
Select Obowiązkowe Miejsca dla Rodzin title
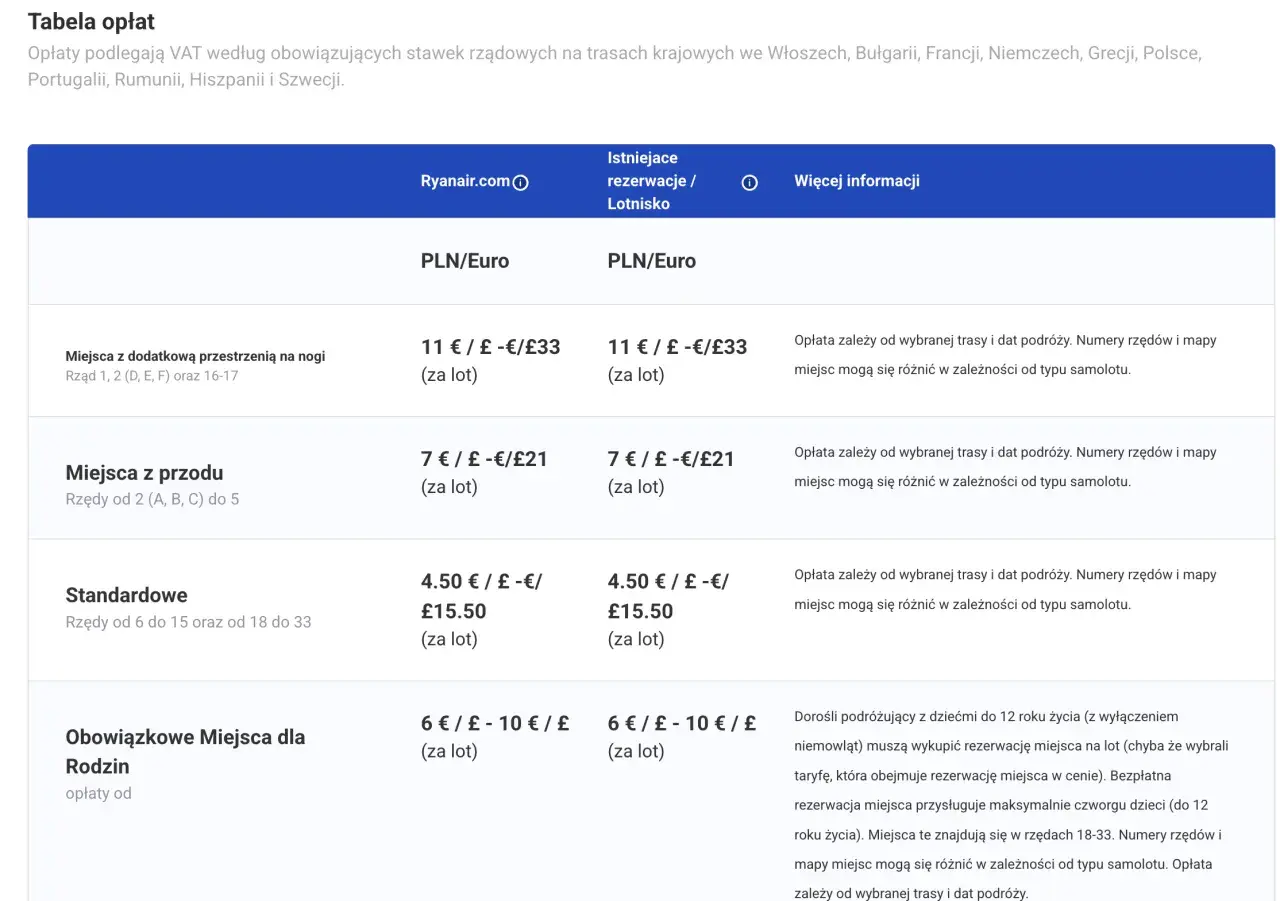pos(185,752)
